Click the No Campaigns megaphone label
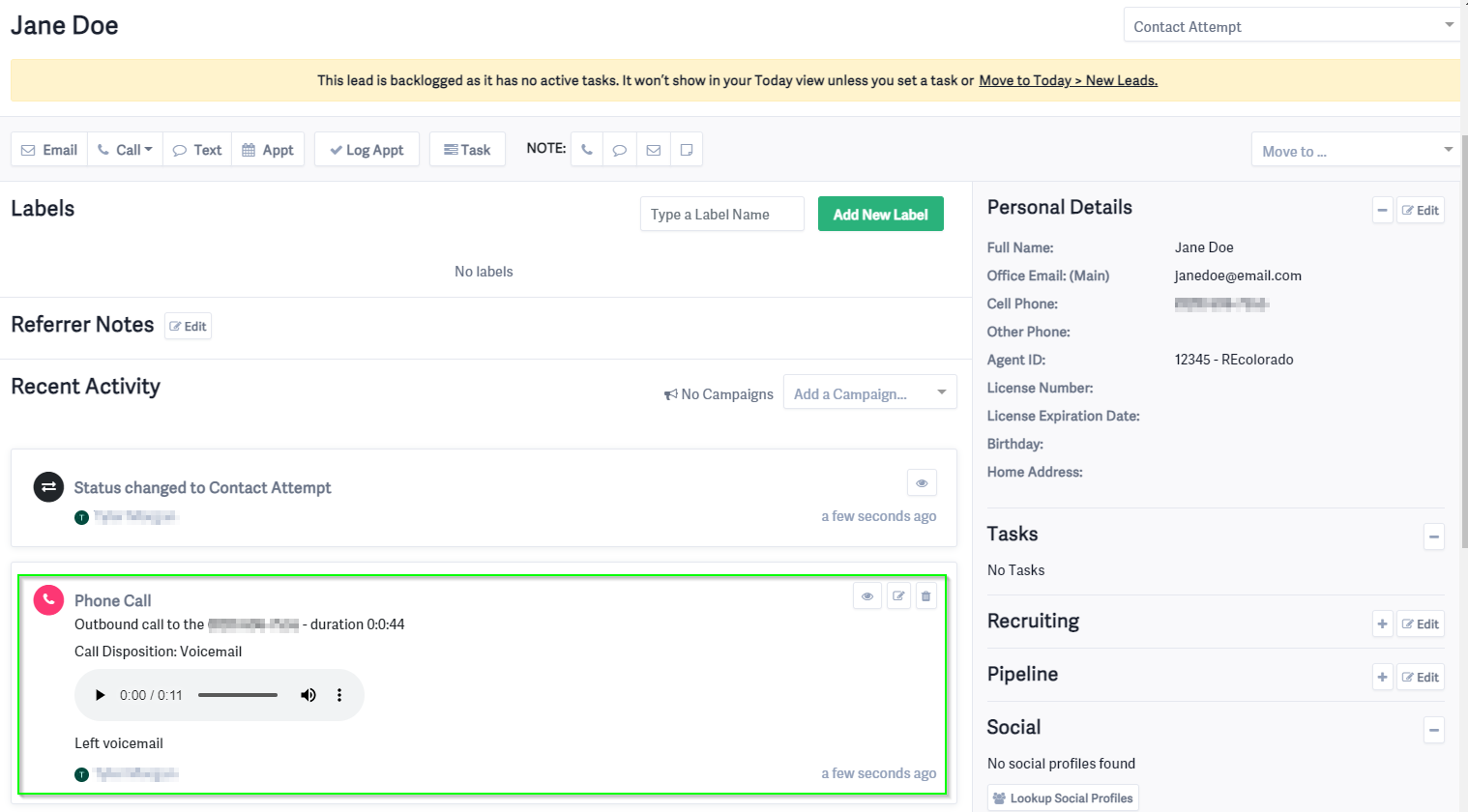 point(719,394)
